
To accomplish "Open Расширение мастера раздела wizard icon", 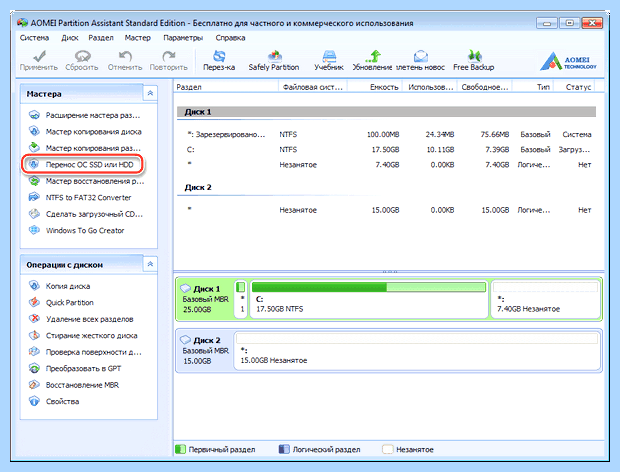I will (34, 115).
